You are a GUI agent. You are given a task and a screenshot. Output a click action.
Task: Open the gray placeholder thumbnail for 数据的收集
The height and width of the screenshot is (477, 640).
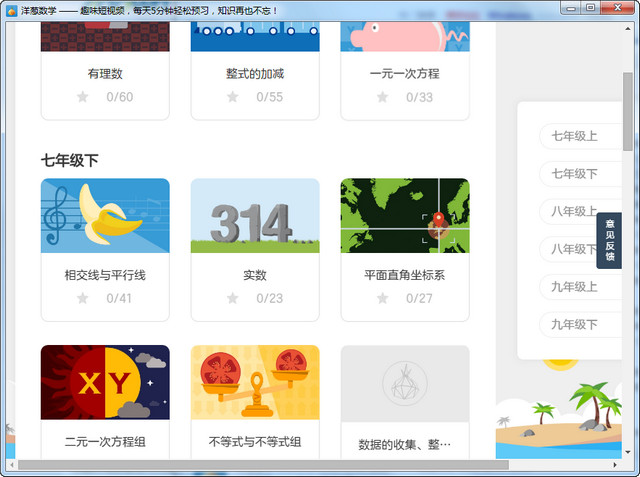[405, 384]
